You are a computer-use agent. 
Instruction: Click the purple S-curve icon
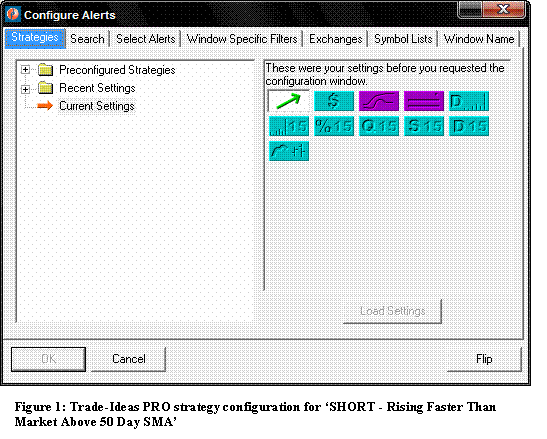point(379,101)
